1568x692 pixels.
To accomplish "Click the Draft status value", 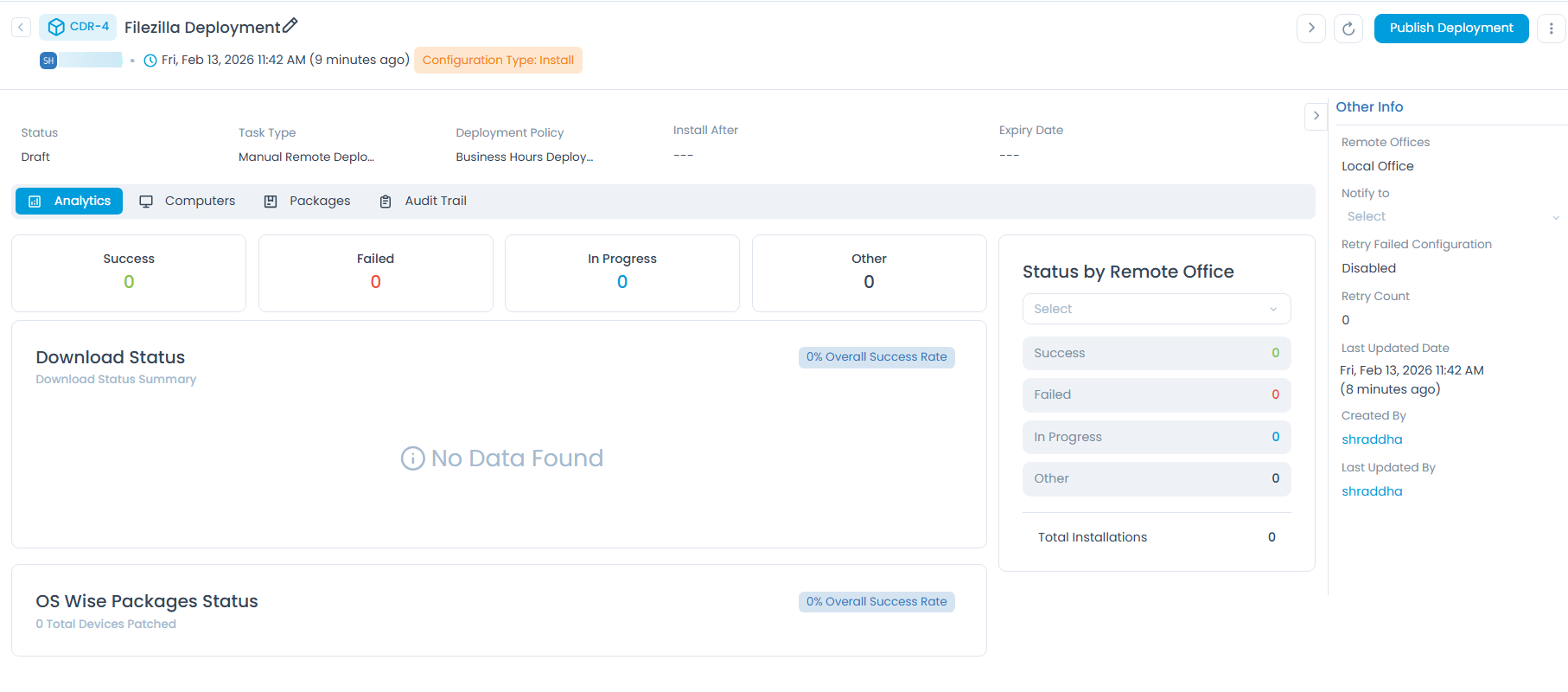I will (35, 157).
